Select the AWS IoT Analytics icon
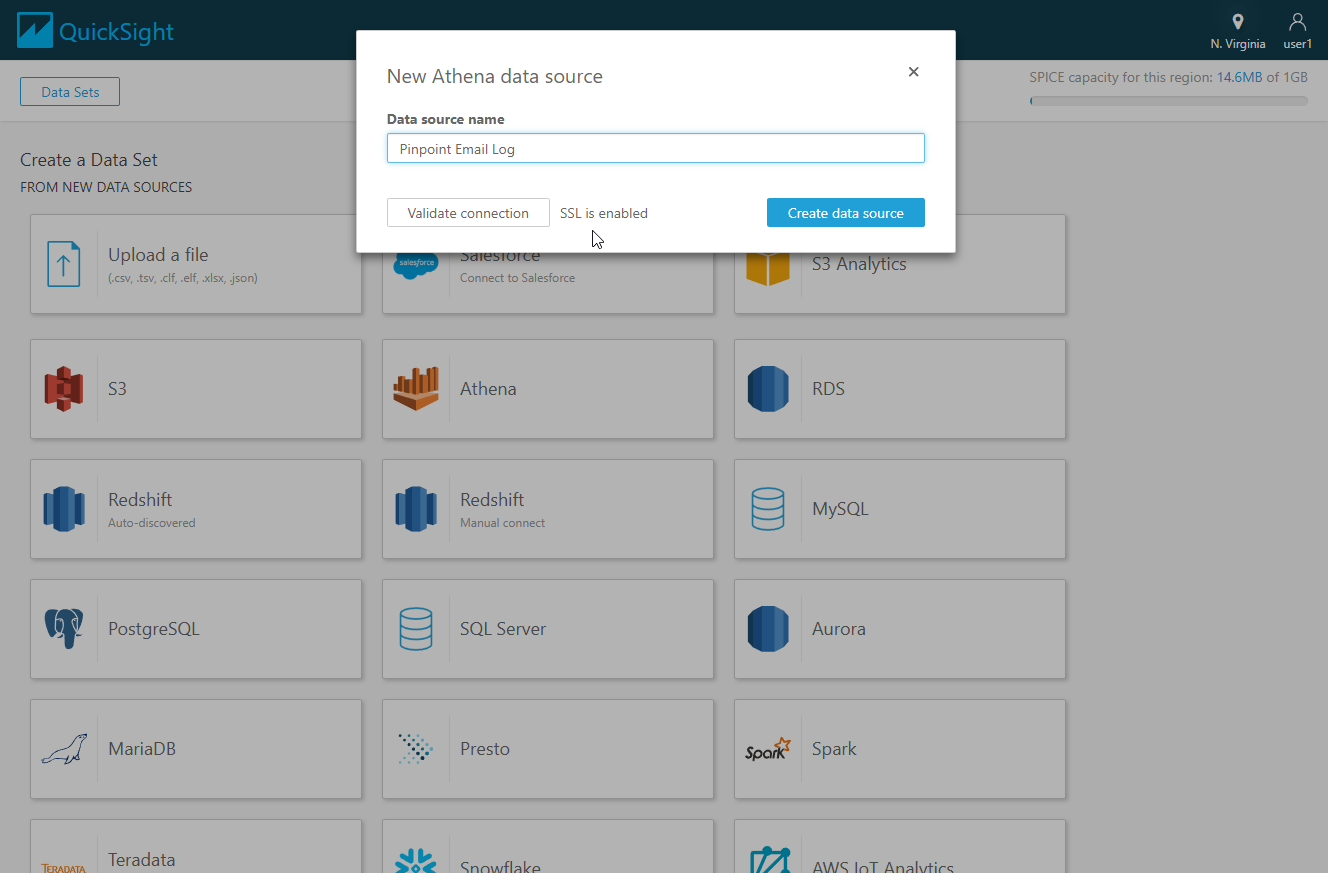Image resolution: width=1328 pixels, height=873 pixels. pos(768,862)
